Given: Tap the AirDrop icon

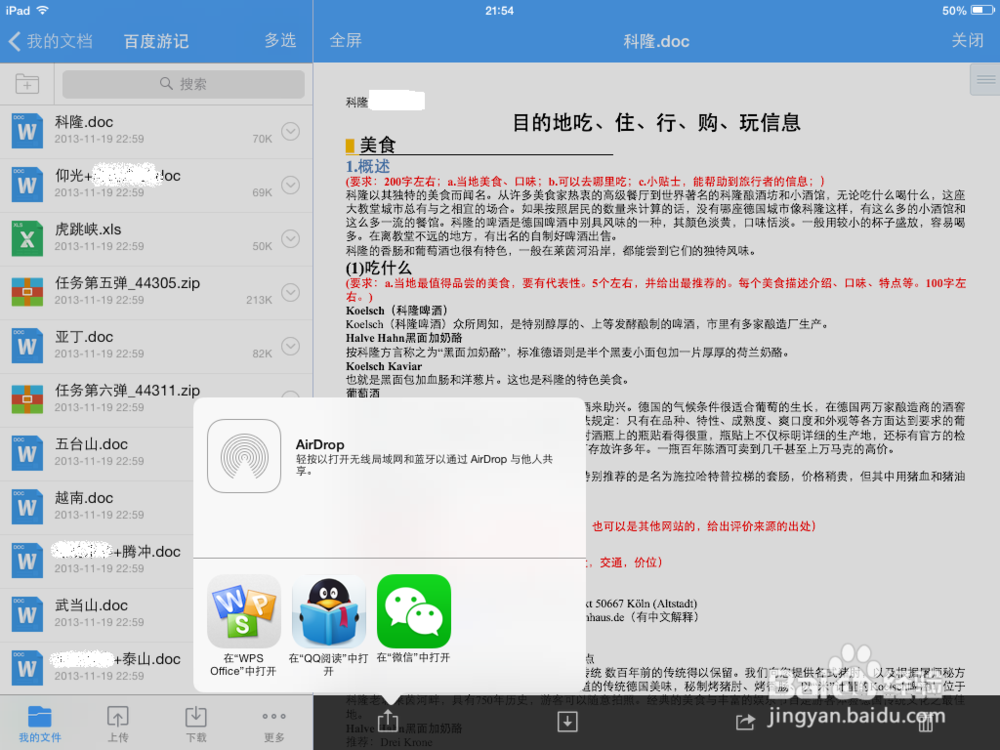Looking at the screenshot, I should (244, 455).
